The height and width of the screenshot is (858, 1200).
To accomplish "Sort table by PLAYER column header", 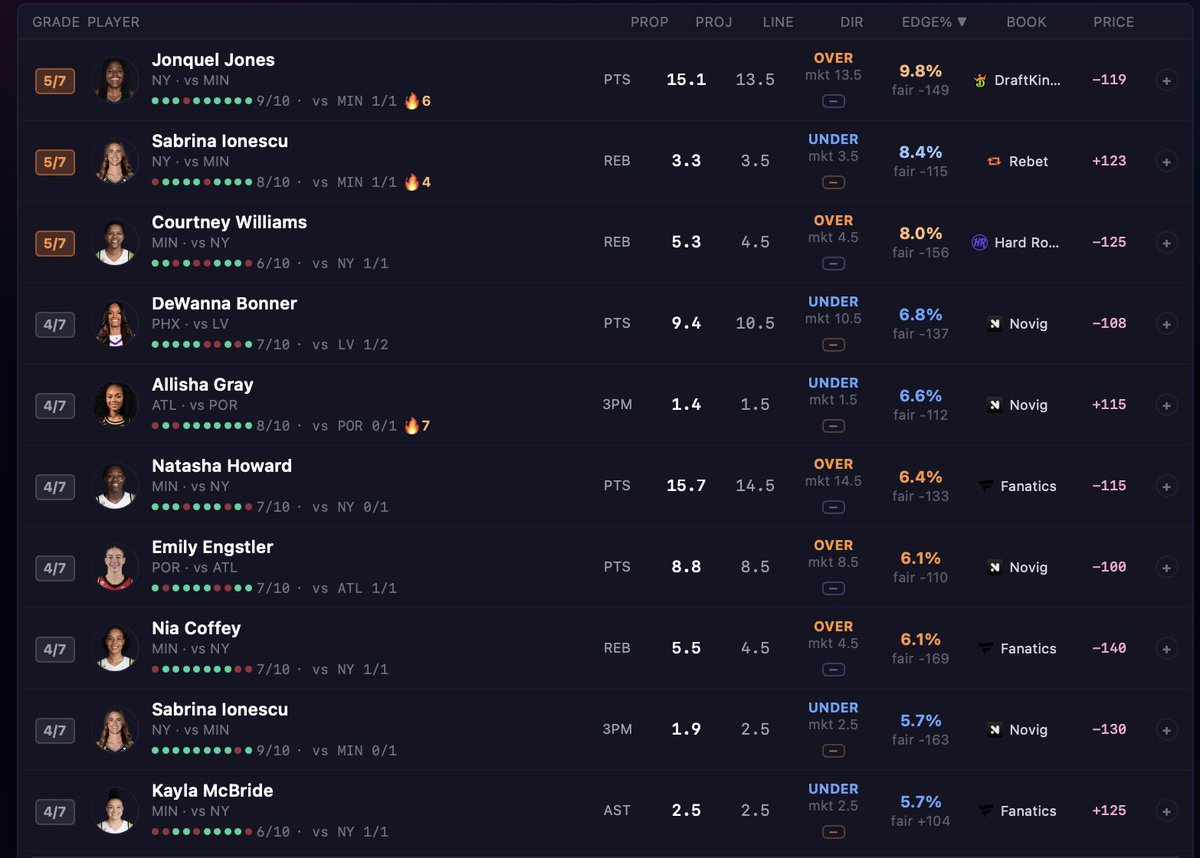I will [113, 22].
